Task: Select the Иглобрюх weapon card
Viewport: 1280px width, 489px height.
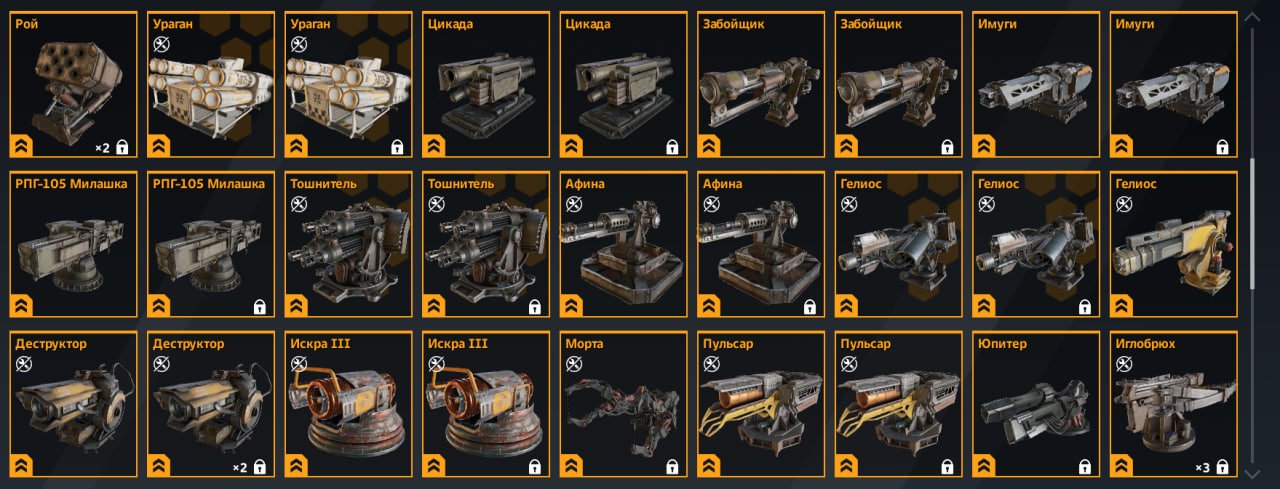Action: point(1173,405)
